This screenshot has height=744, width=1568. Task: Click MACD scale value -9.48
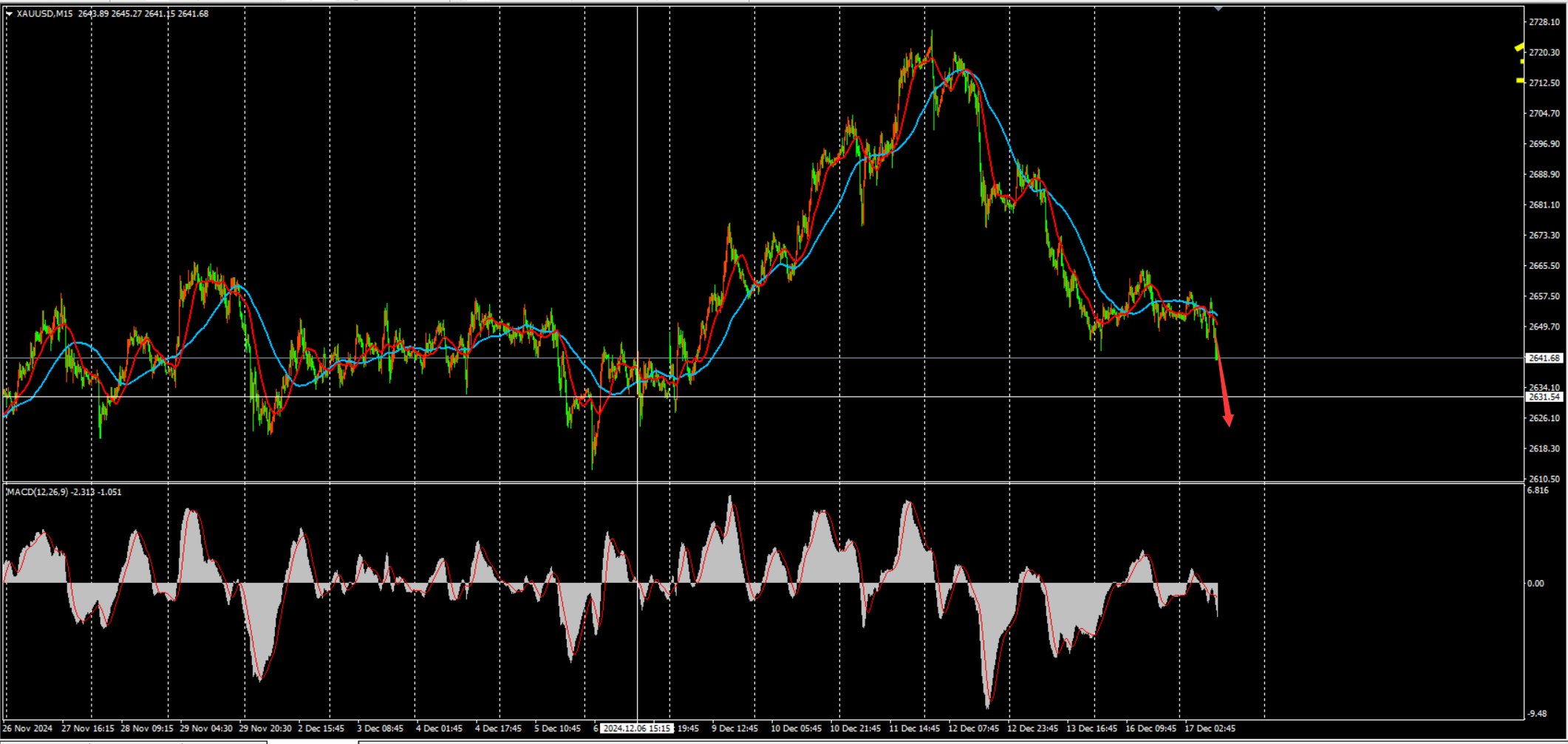pos(1537,714)
